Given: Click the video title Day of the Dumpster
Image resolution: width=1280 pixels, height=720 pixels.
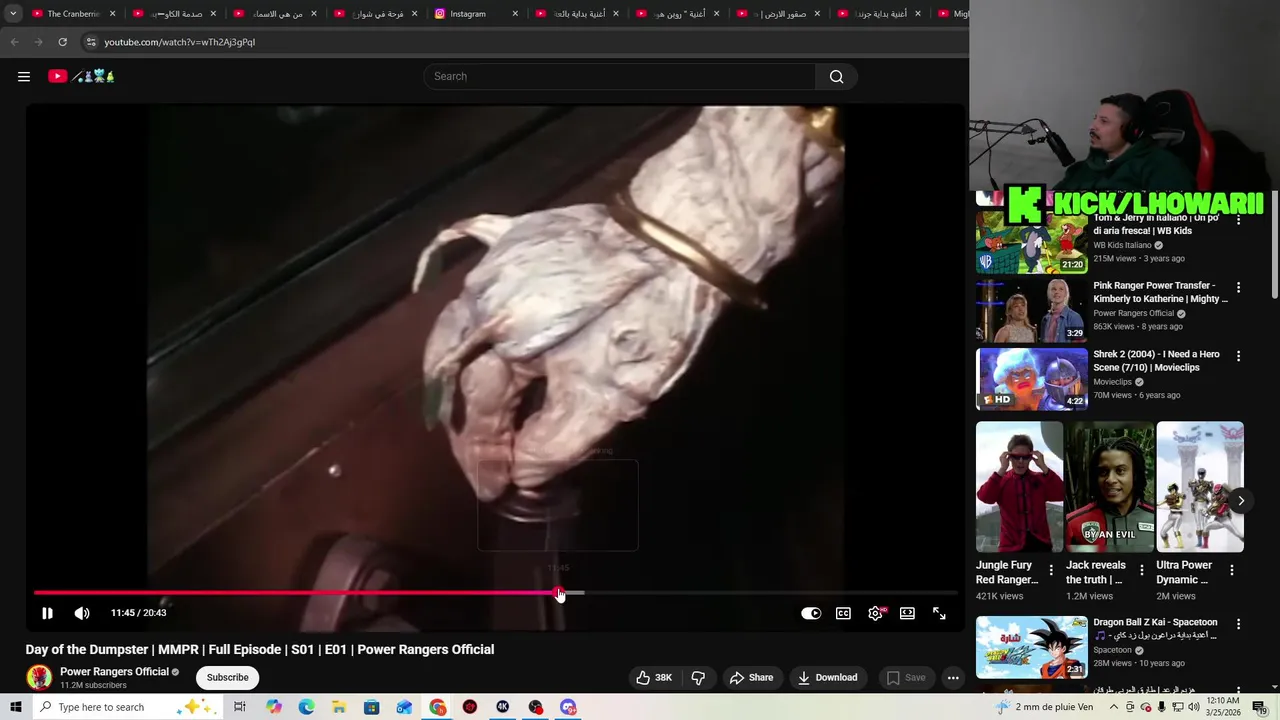Looking at the screenshot, I should tap(260, 649).
